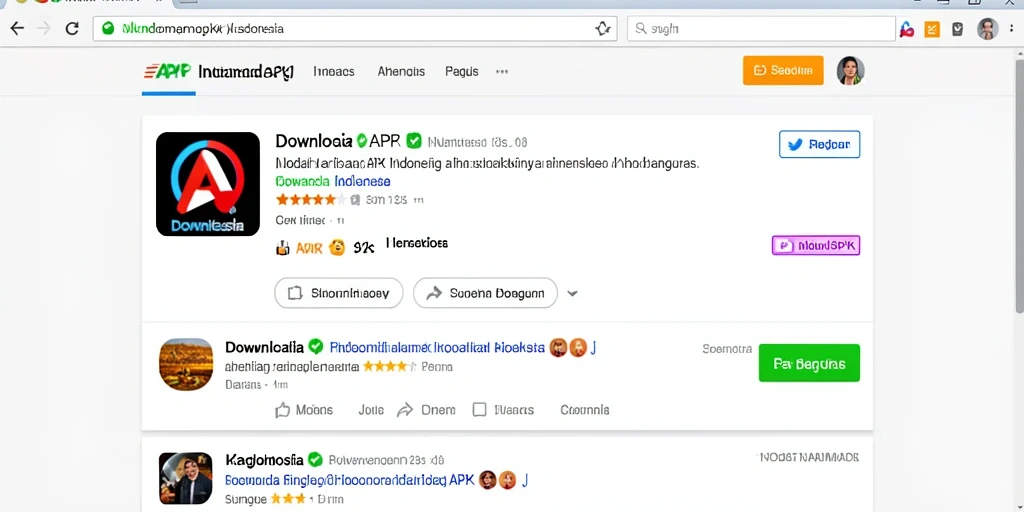This screenshot has width=1024, height=512.
Task: Click the browser back arrow
Action: pyautogui.click(x=17, y=29)
